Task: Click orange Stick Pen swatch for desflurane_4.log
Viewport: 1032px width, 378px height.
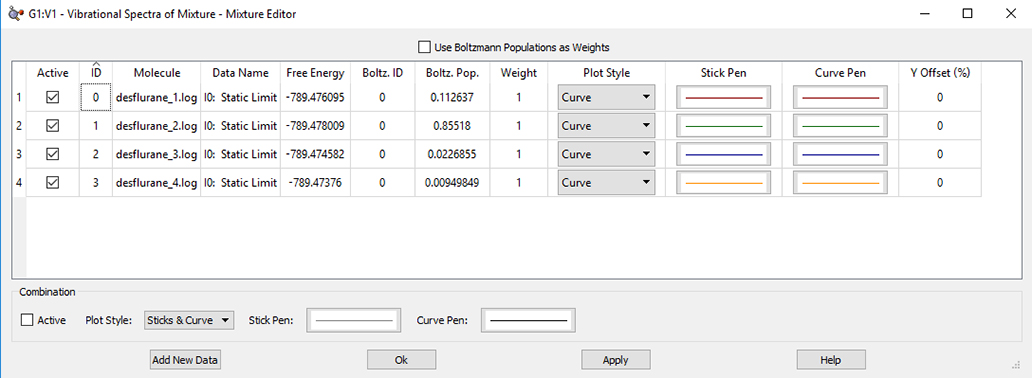Action: pyautogui.click(x=724, y=182)
